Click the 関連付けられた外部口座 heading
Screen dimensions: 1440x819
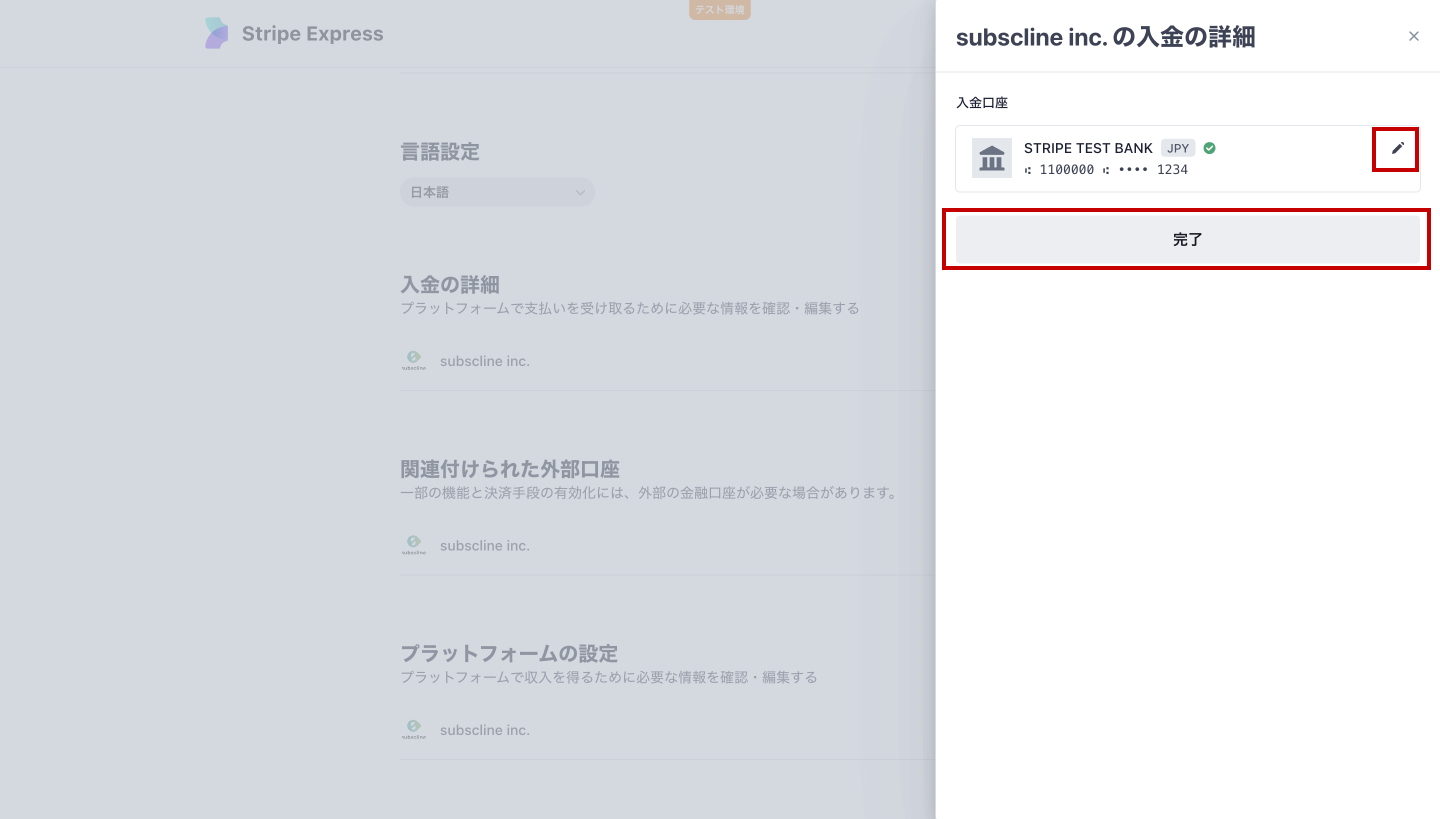510,469
